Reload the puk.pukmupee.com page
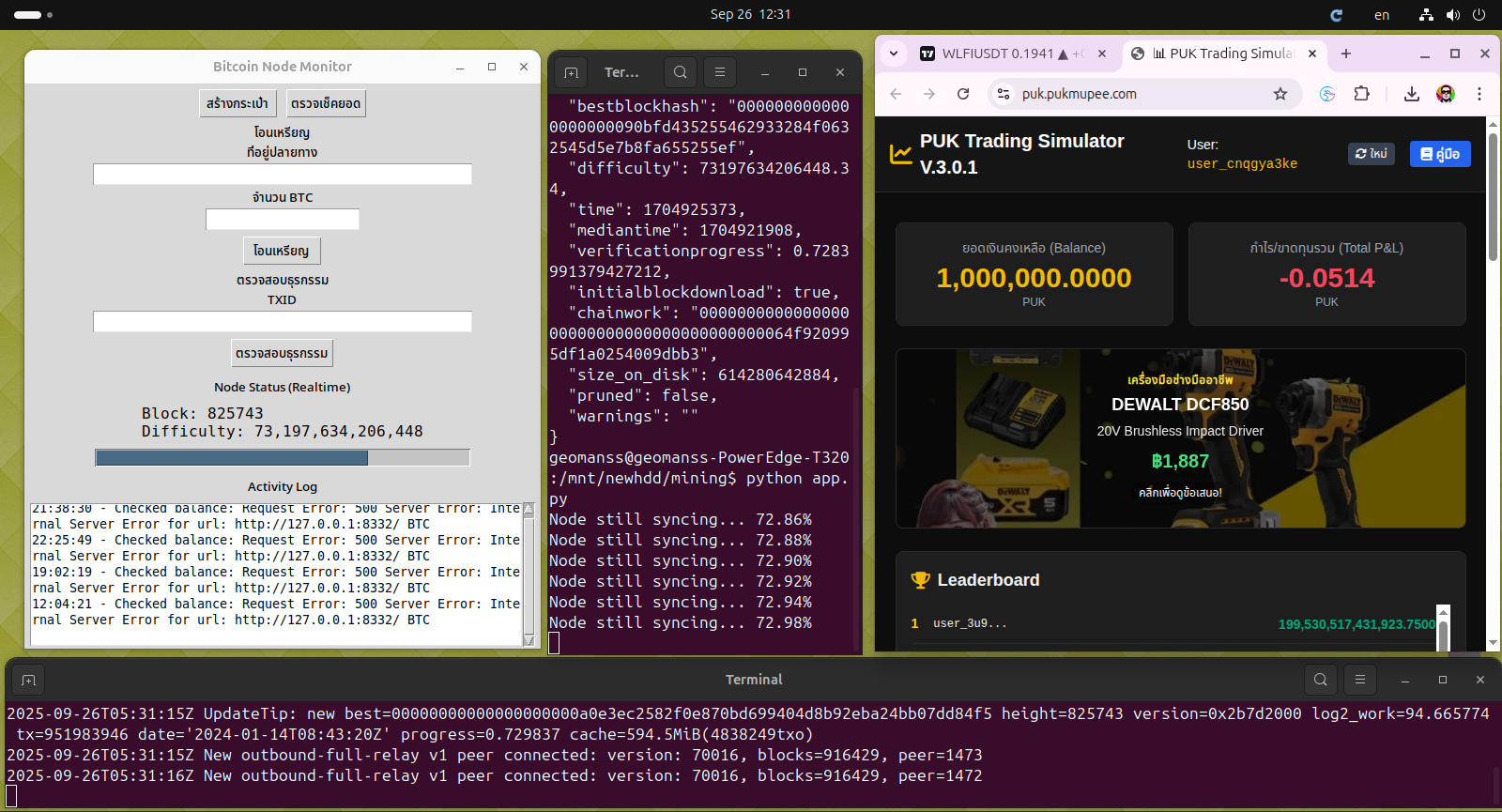Image resolution: width=1502 pixels, height=812 pixels. click(963, 94)
